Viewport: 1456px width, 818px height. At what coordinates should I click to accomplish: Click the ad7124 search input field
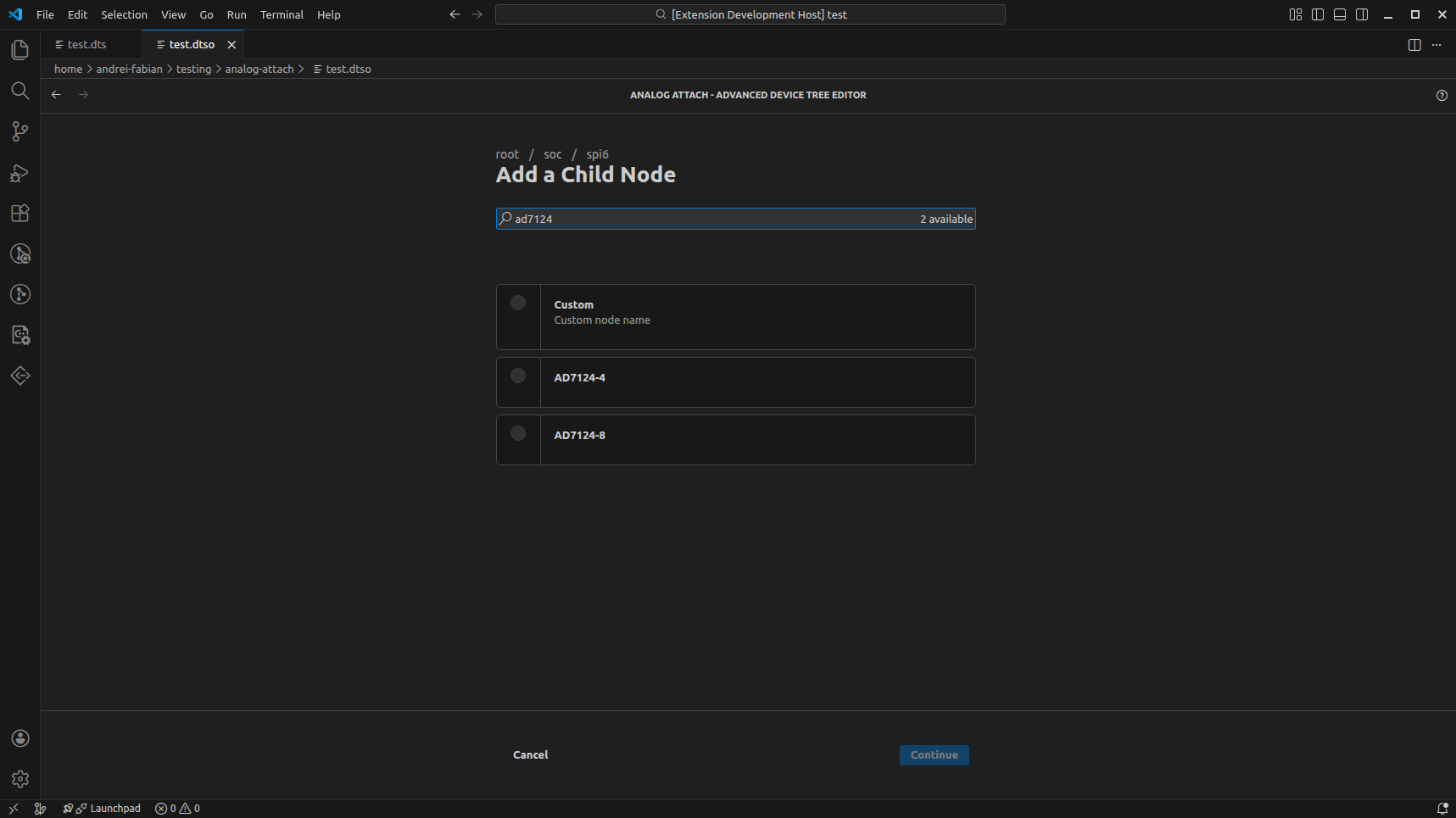678,218
